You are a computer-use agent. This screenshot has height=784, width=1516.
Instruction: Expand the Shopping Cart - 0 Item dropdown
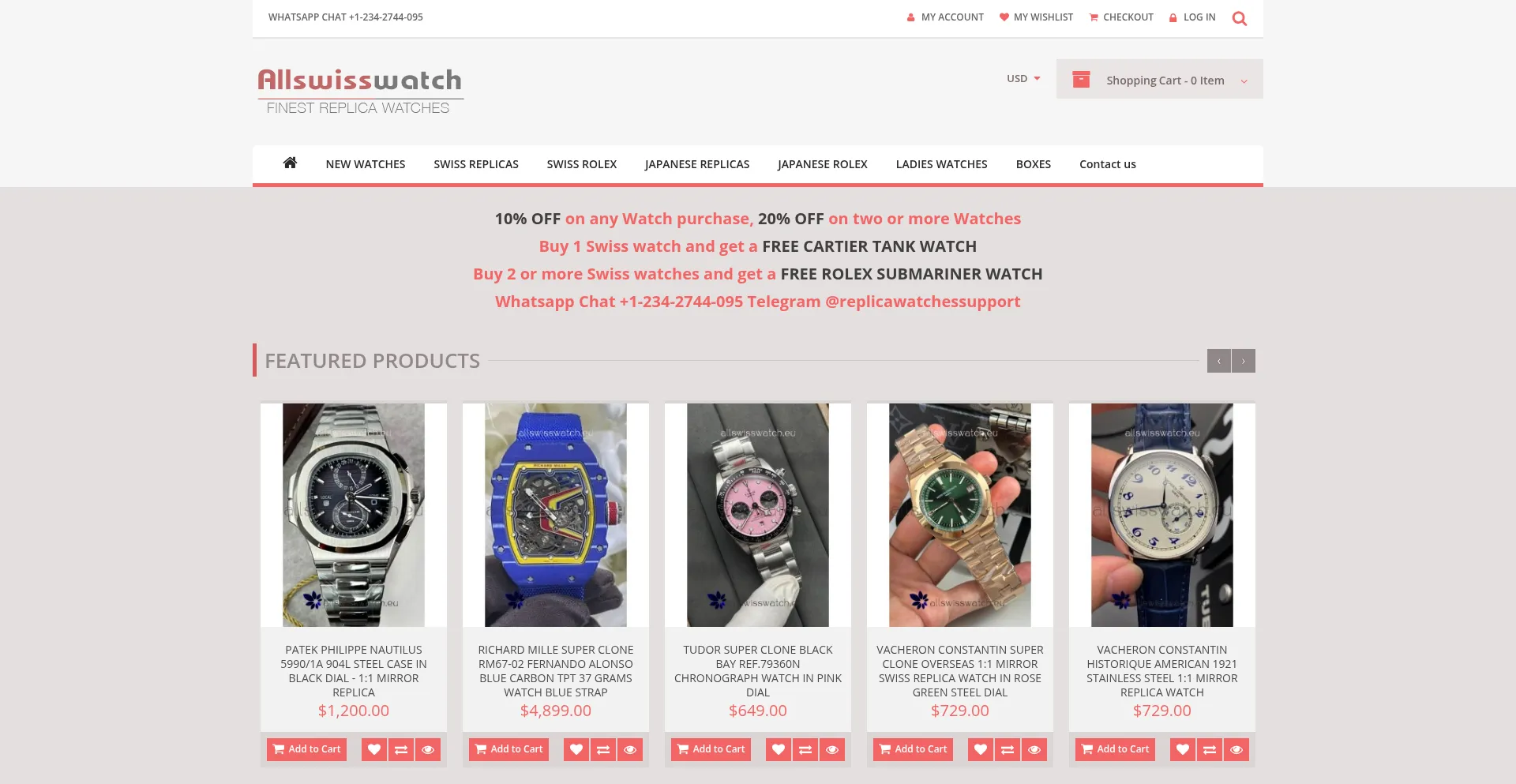click(1160, 79)
